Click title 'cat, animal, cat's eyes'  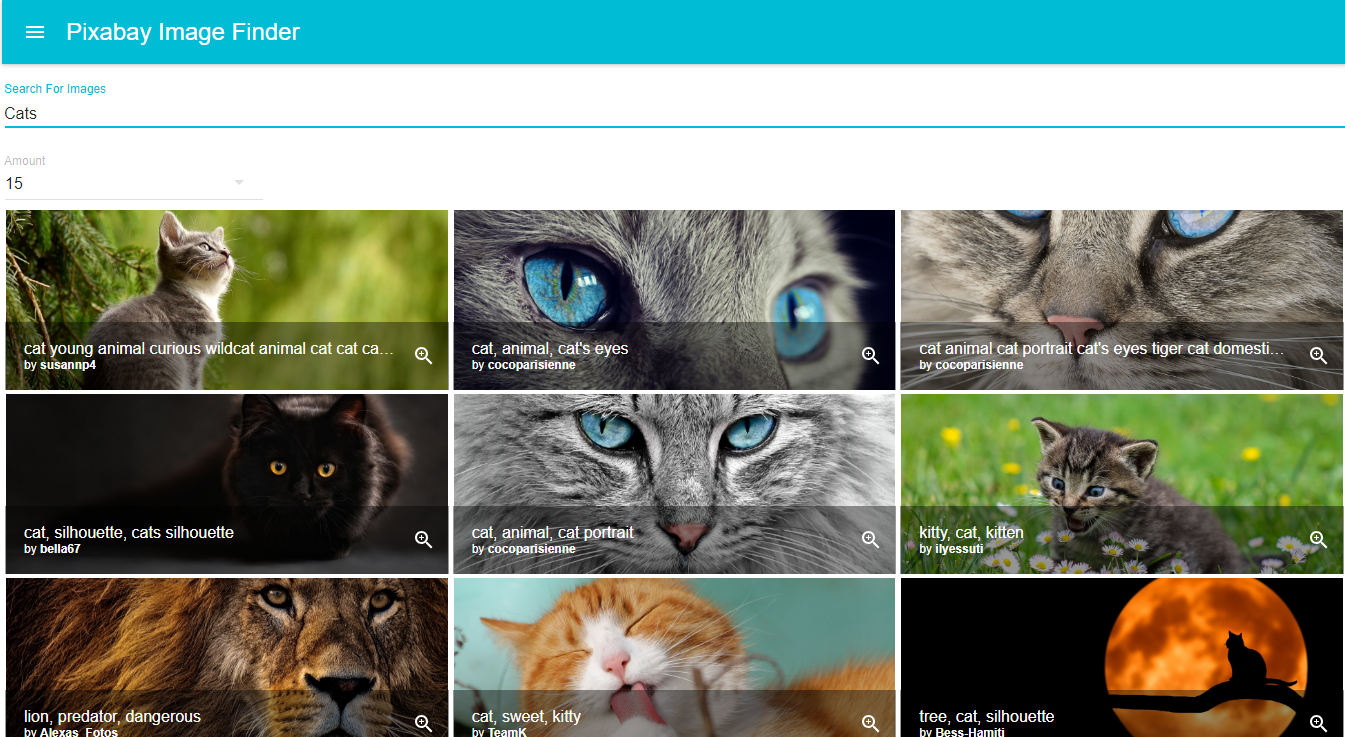point(550,349)
